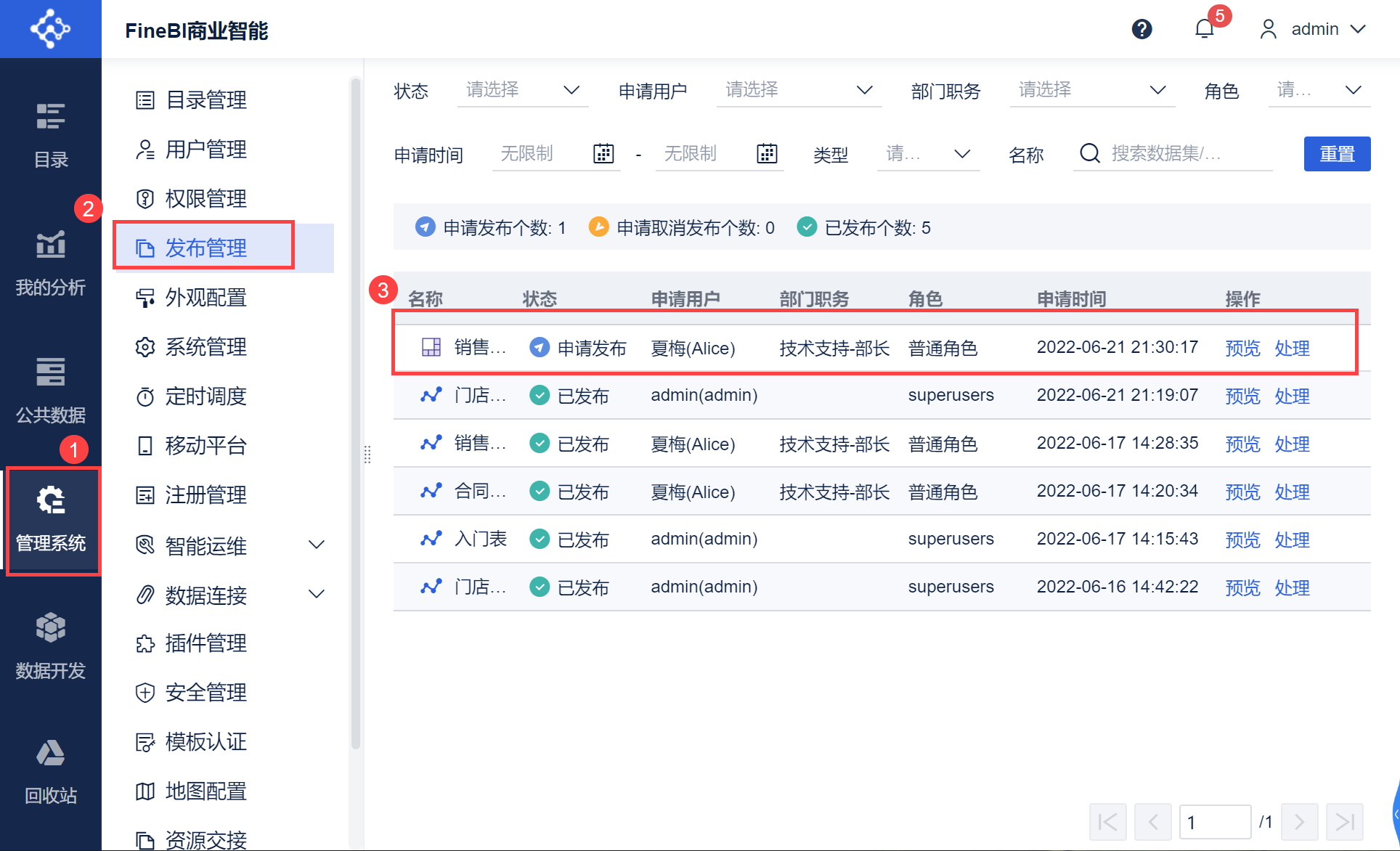This screenshot has width=1400, height=851.
Task: Click 预览 for the 入门表 row
Action: 1242,540
